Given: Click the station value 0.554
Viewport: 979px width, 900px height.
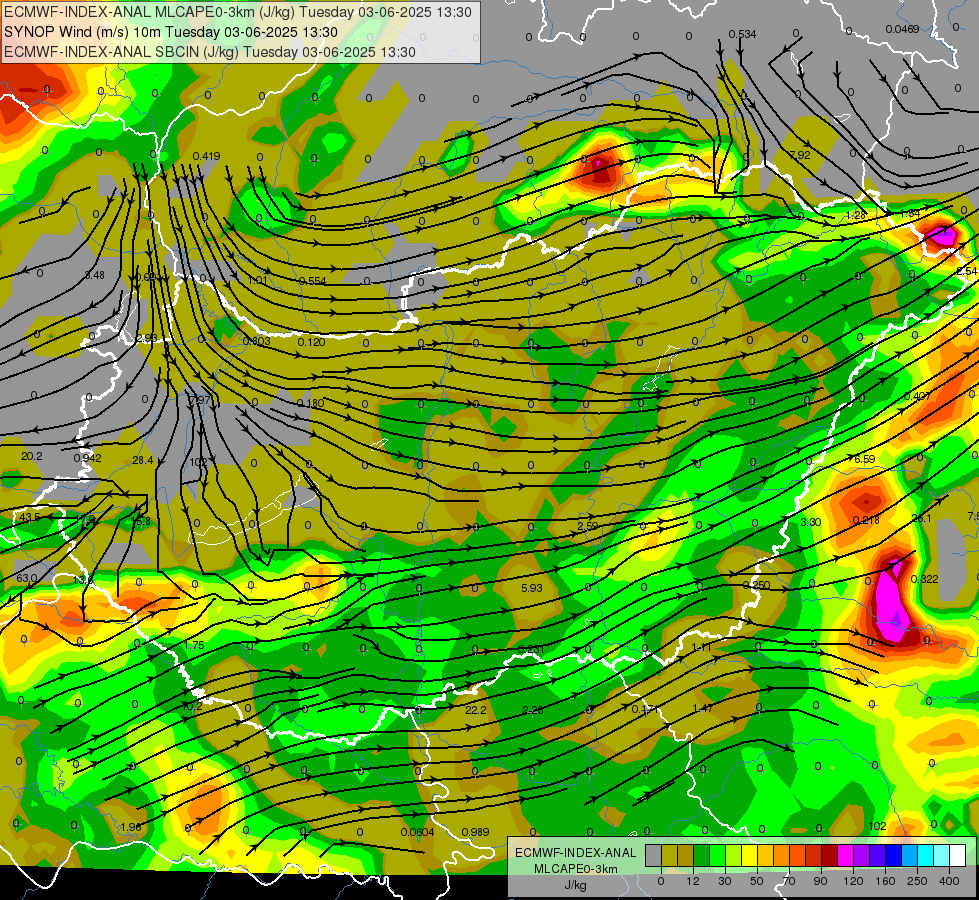Looking at the screenshot, I should coord(312,280).
